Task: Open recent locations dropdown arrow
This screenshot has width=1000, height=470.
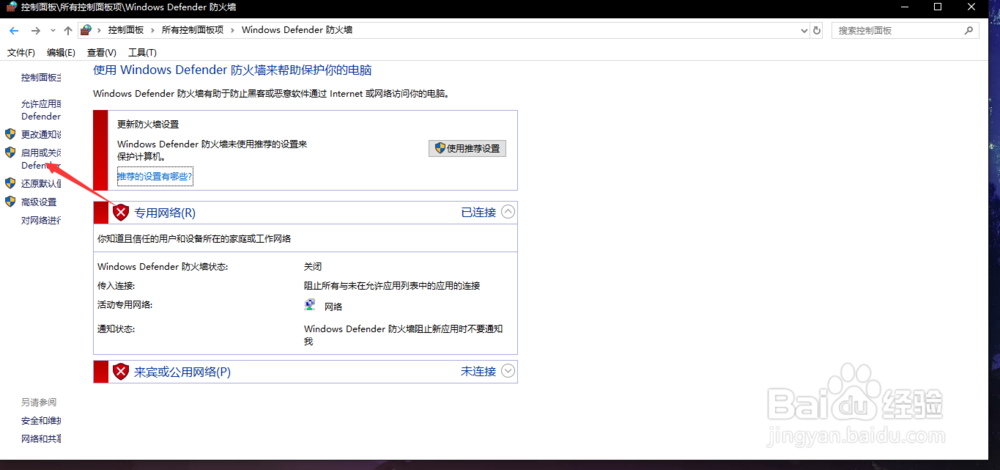Action: 53,31
